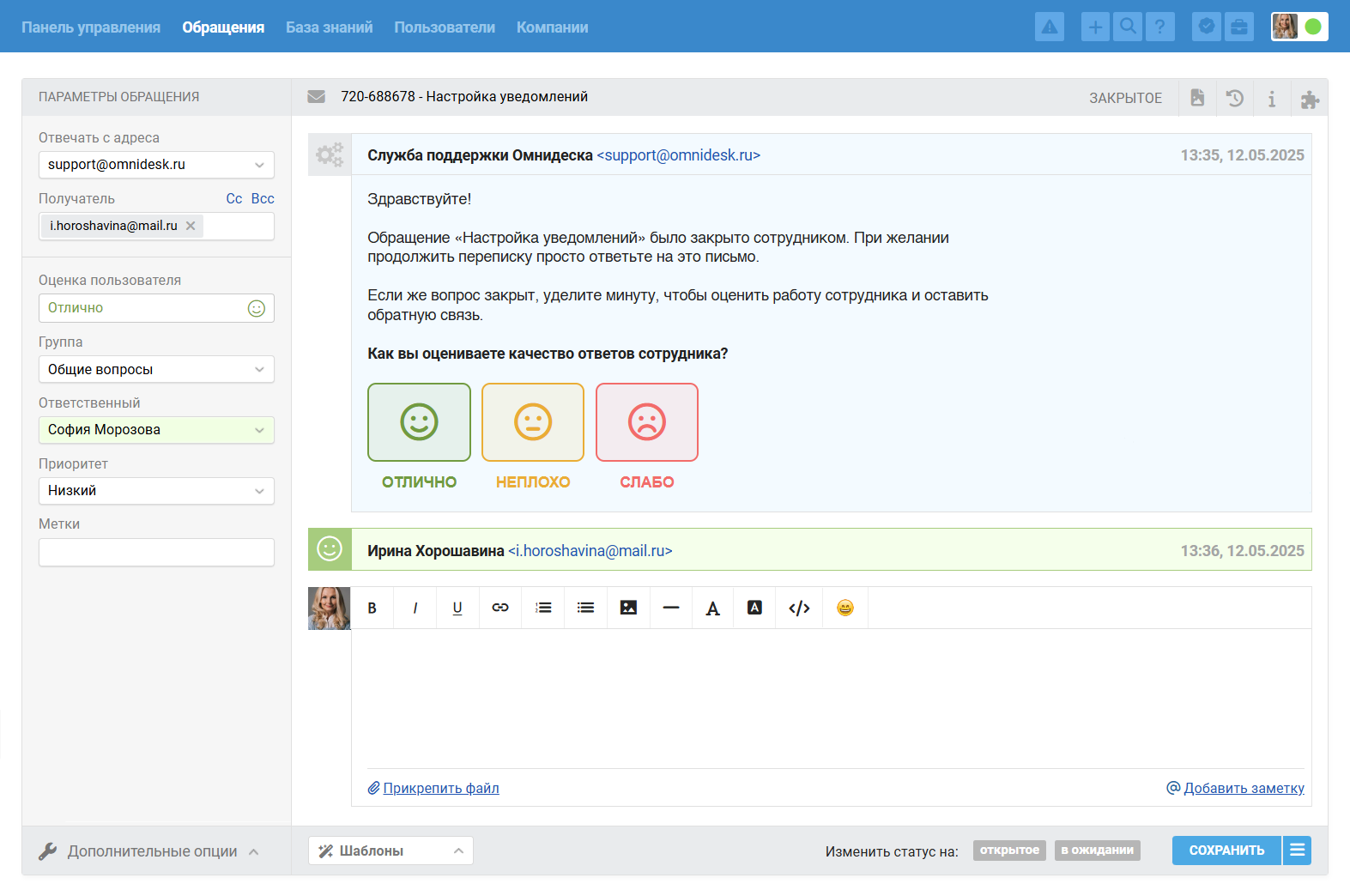The image size is (1350, 896).
Task: Click the puzzle piece integrations icon
Action: (1309, 99)
